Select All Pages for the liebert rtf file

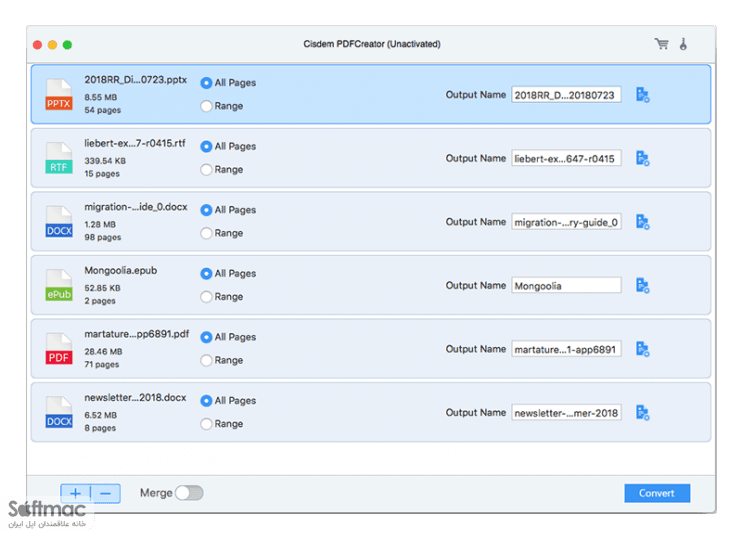[206, 146]
